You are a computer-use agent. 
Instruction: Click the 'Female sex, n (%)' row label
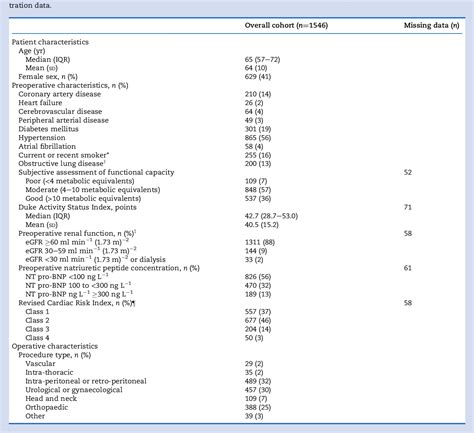(48, 77)
